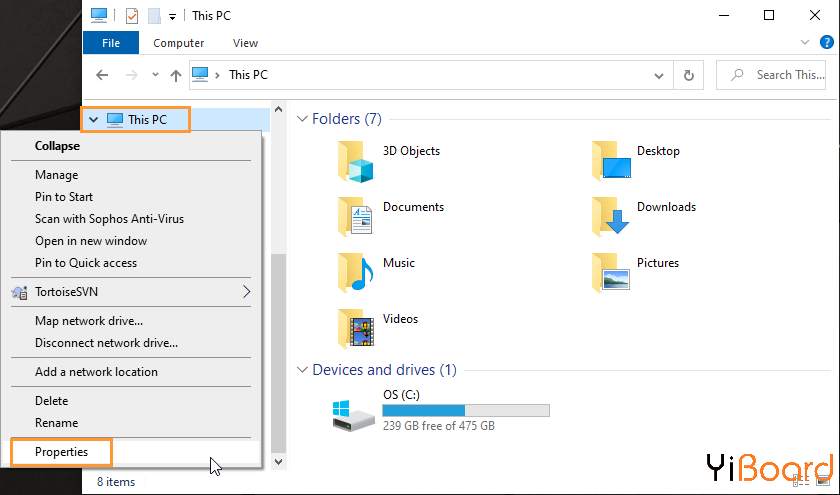Maximize the This PC window
This screenshot has height=495, width=840.
click(769, 16)
